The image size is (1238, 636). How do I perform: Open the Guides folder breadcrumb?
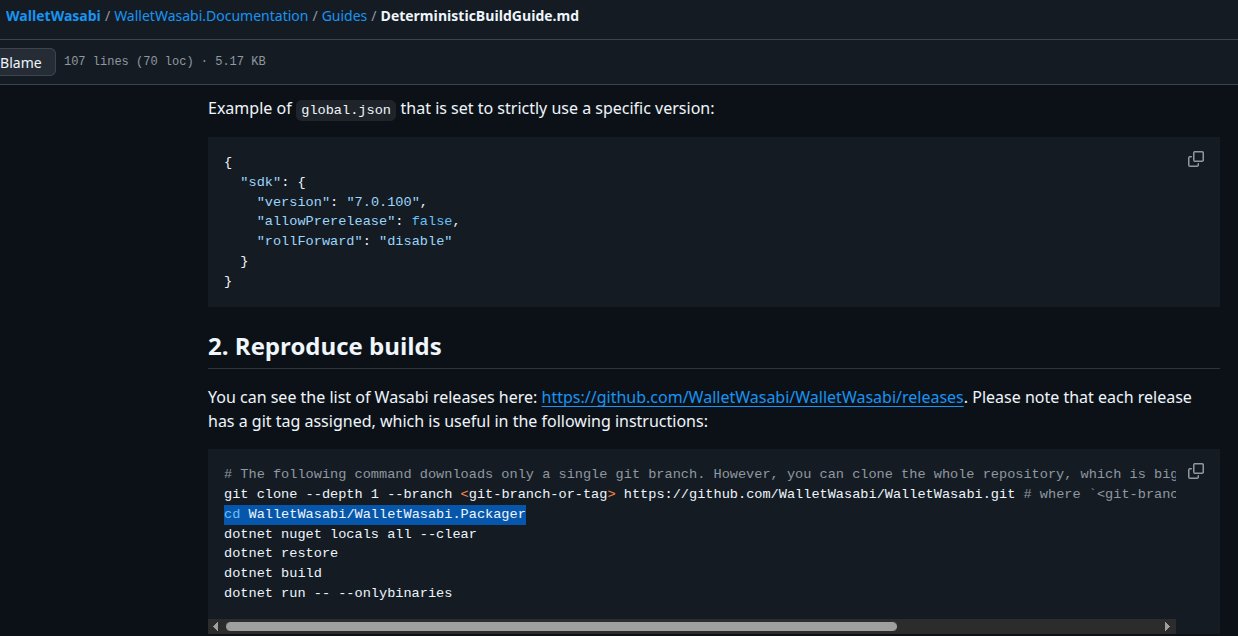(x=344, y=16)
